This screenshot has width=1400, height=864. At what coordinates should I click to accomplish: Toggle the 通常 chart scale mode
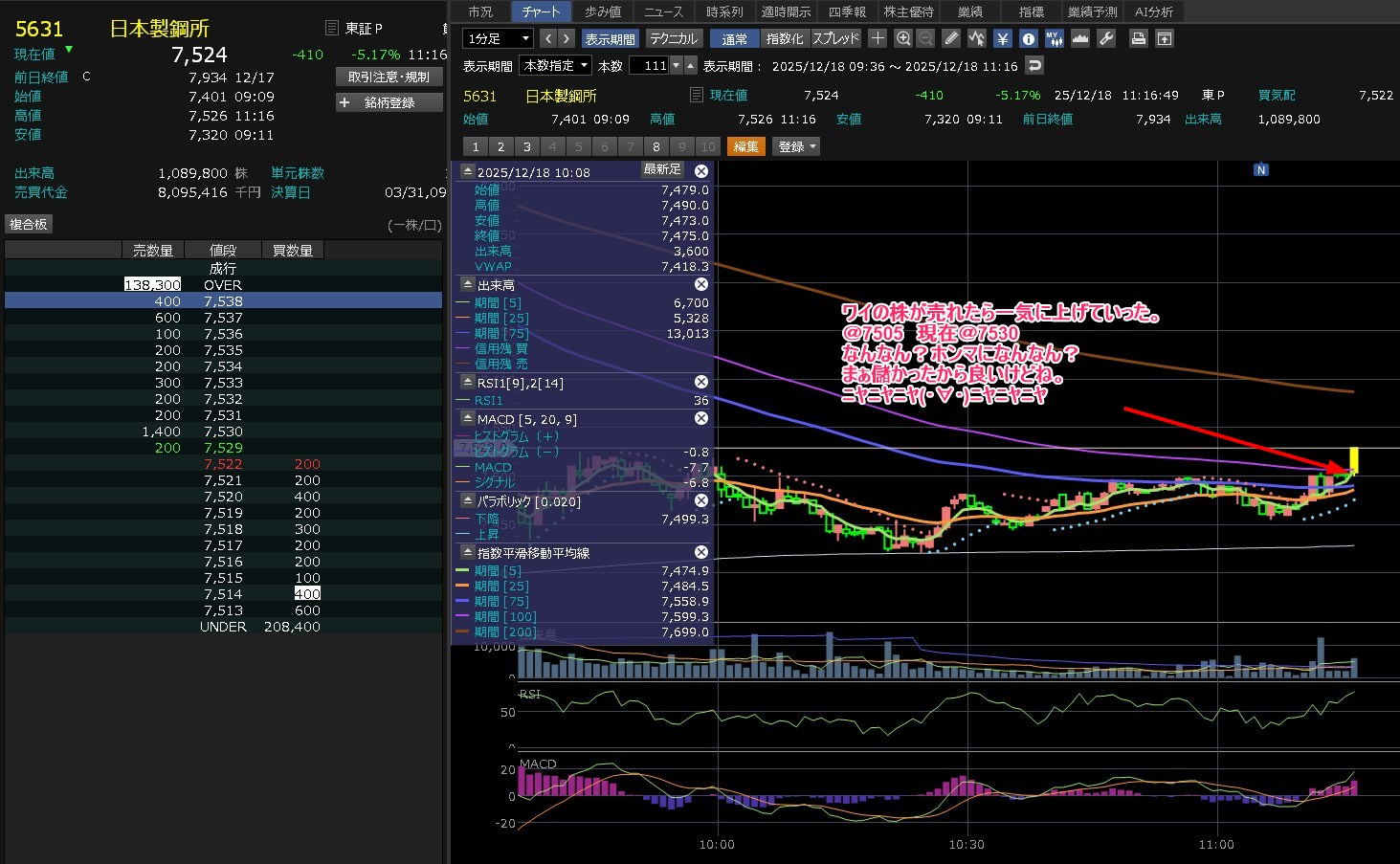pos(735,38)
